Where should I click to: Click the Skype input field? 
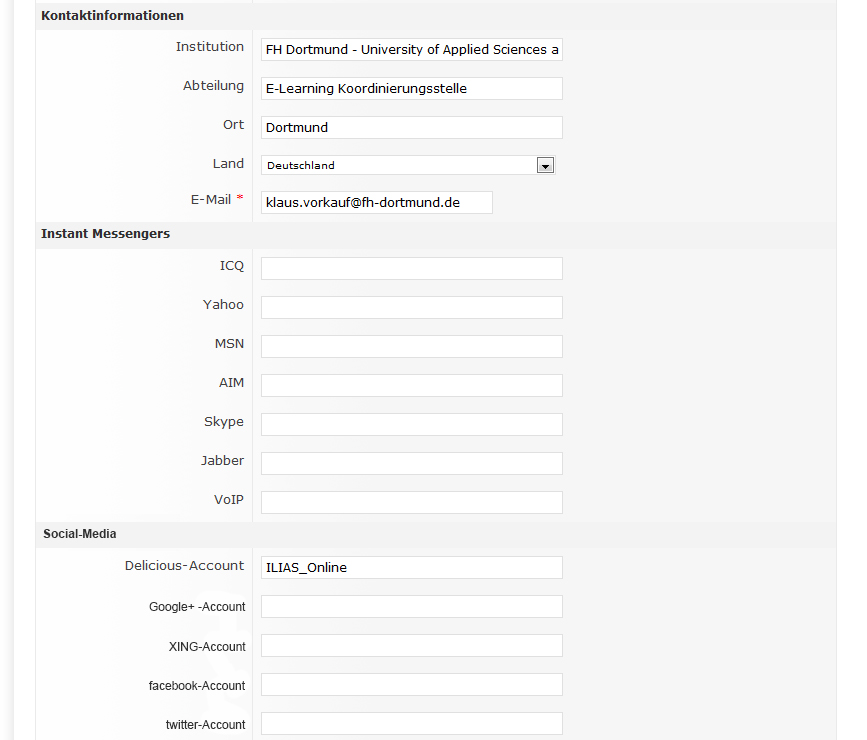[x=411, y=424]
